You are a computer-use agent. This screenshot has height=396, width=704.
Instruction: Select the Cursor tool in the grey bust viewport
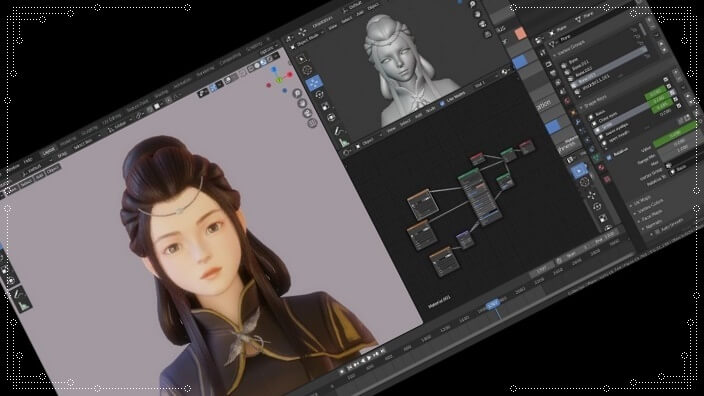tap(307, 70)
